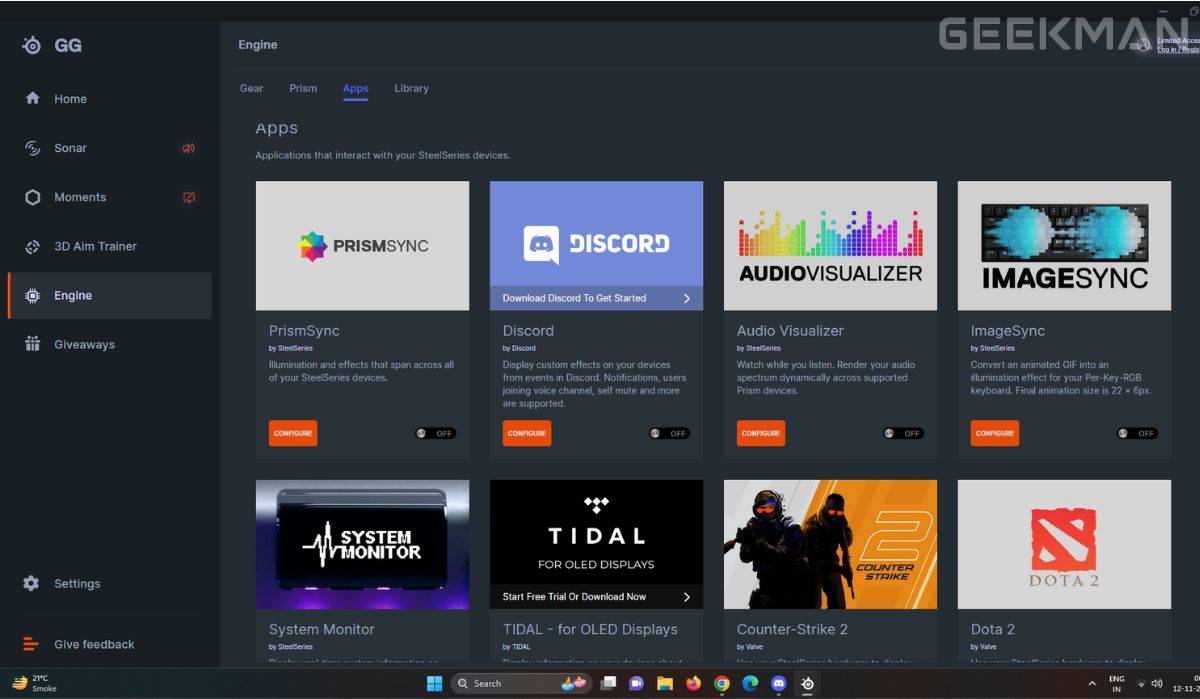This screenshot has height=699, width=1200.
Task: Click the arrow on the TIDAL free trial banner
Action: point(687,597)
